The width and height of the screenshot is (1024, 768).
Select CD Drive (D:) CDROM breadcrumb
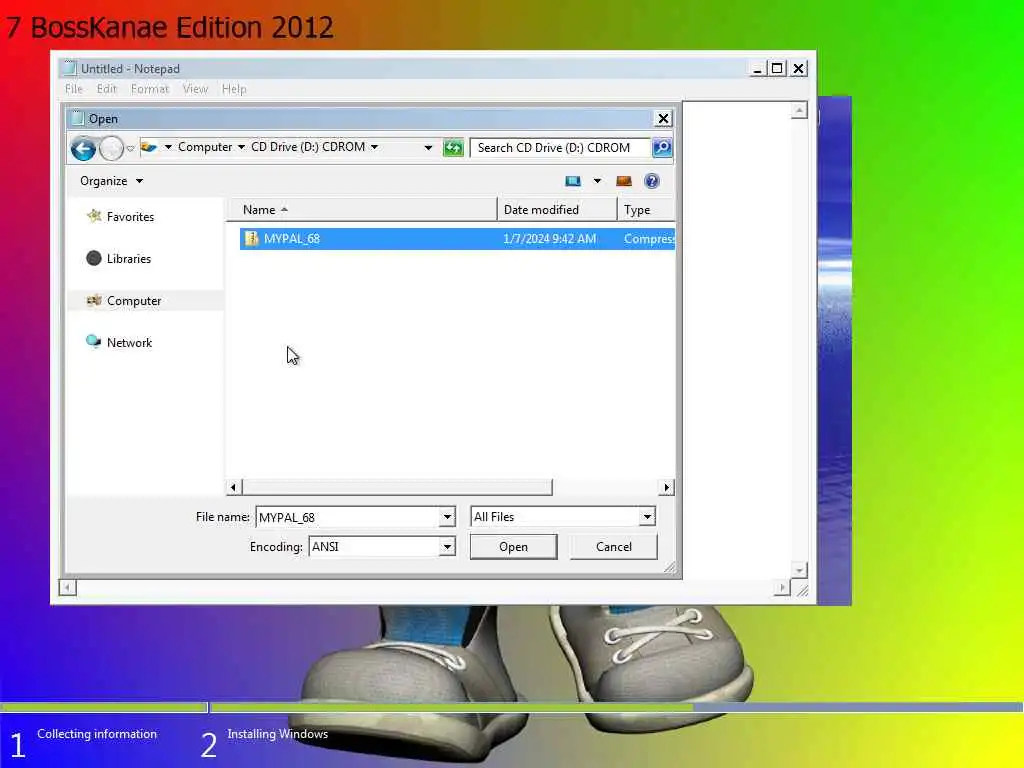tap(308, 147)
